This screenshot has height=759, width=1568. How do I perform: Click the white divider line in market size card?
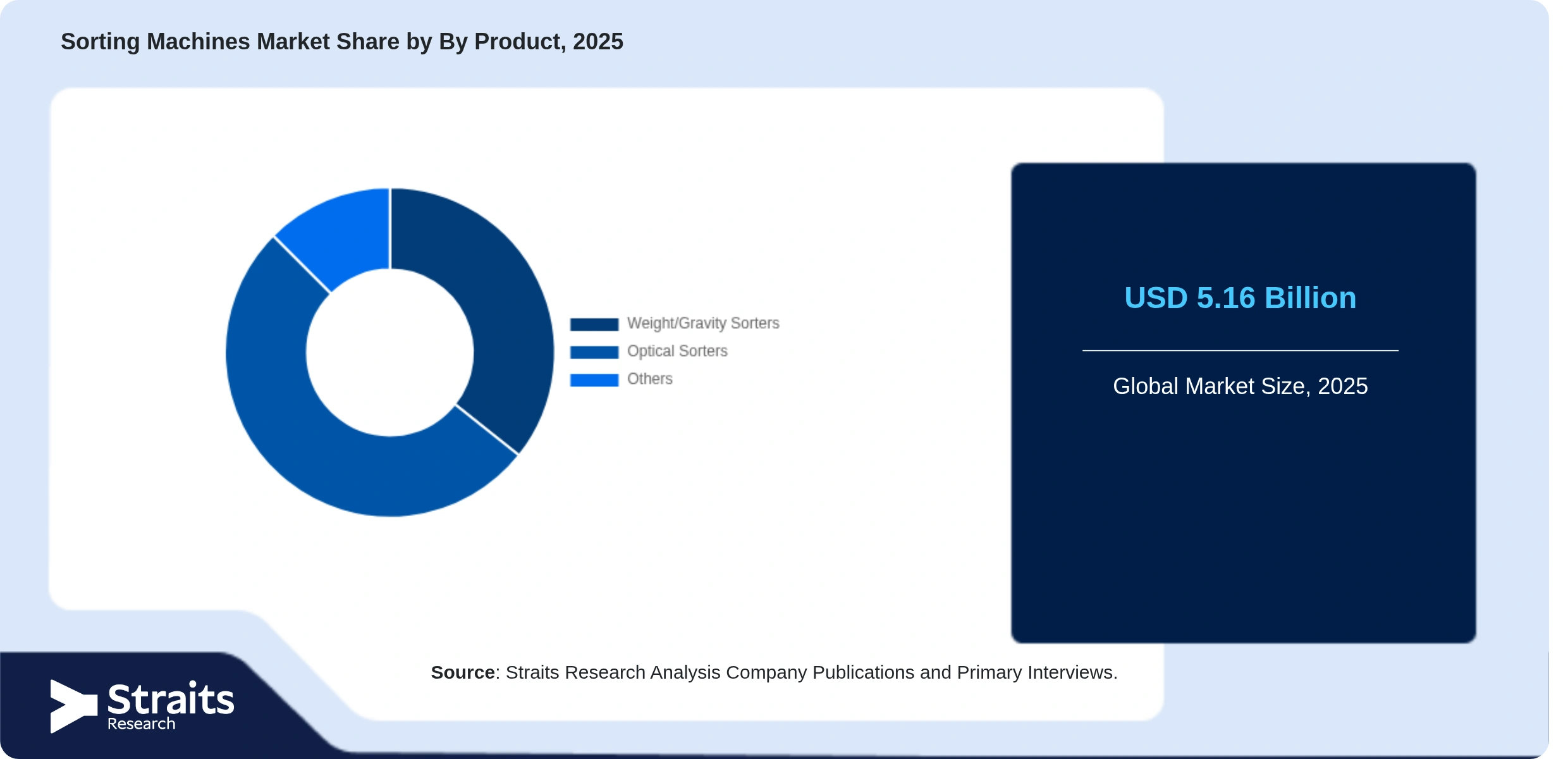point(1240,350)
